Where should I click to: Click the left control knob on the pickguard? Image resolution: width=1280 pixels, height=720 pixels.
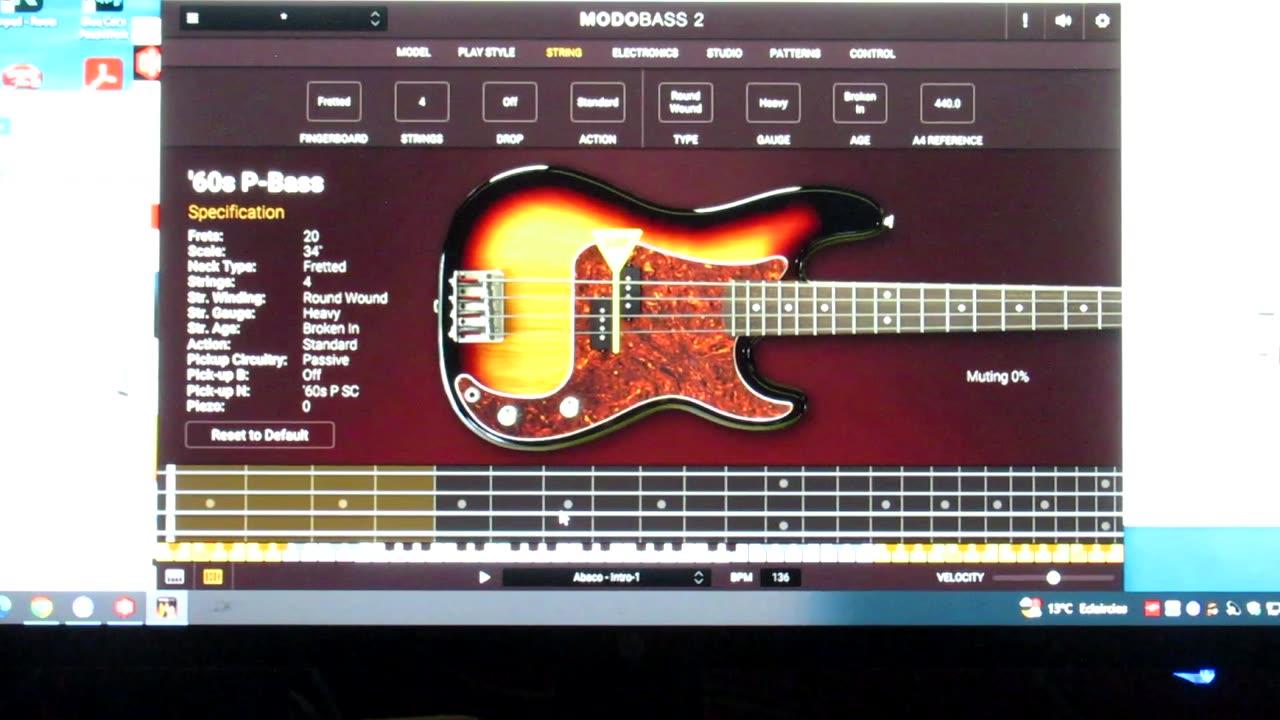[x=508, y=415]
